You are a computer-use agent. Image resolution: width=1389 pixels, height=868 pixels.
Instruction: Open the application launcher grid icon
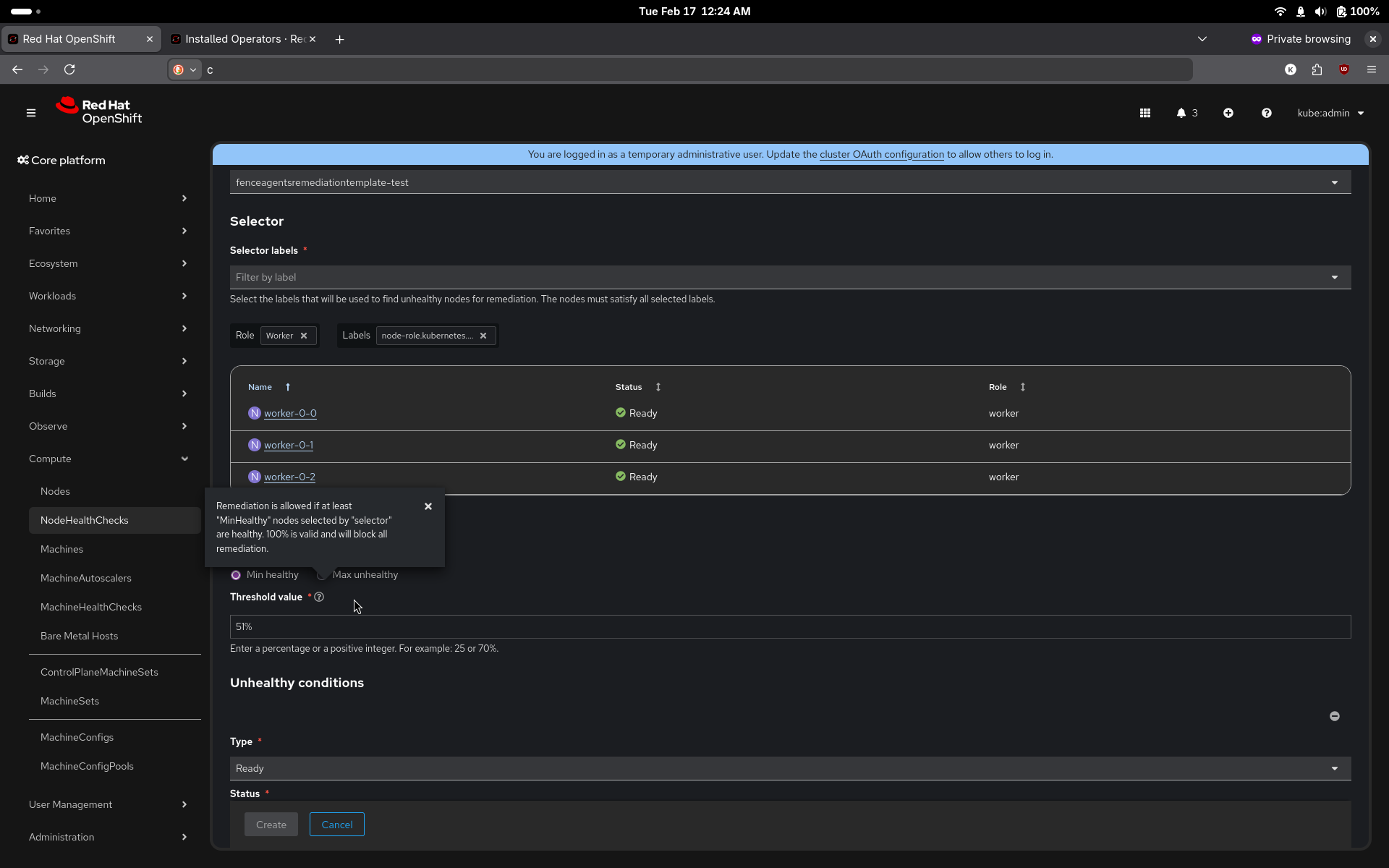pyautogui.click(x=1144, y=113)
